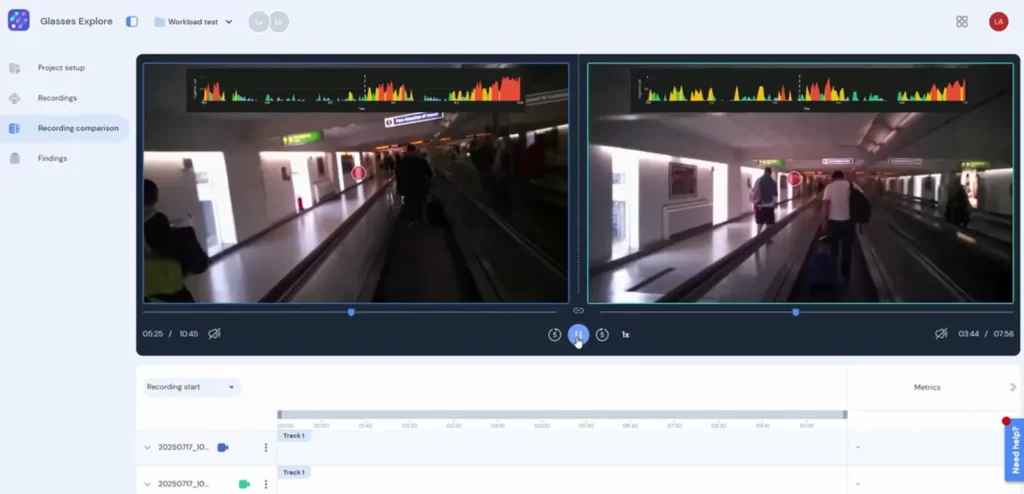Open Project setup

[x=61, y=68]
